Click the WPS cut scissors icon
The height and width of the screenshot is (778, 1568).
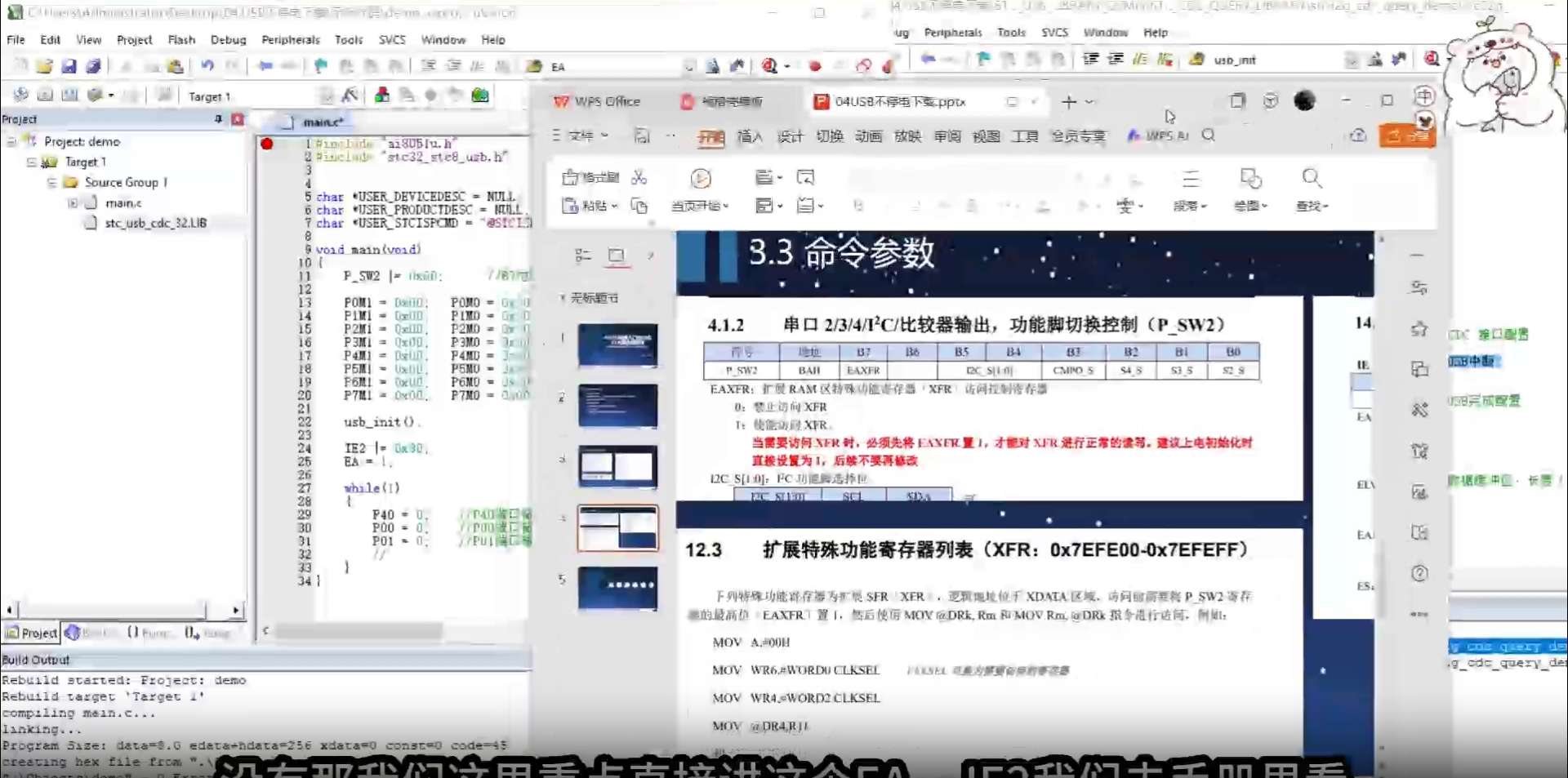point(639,177)
